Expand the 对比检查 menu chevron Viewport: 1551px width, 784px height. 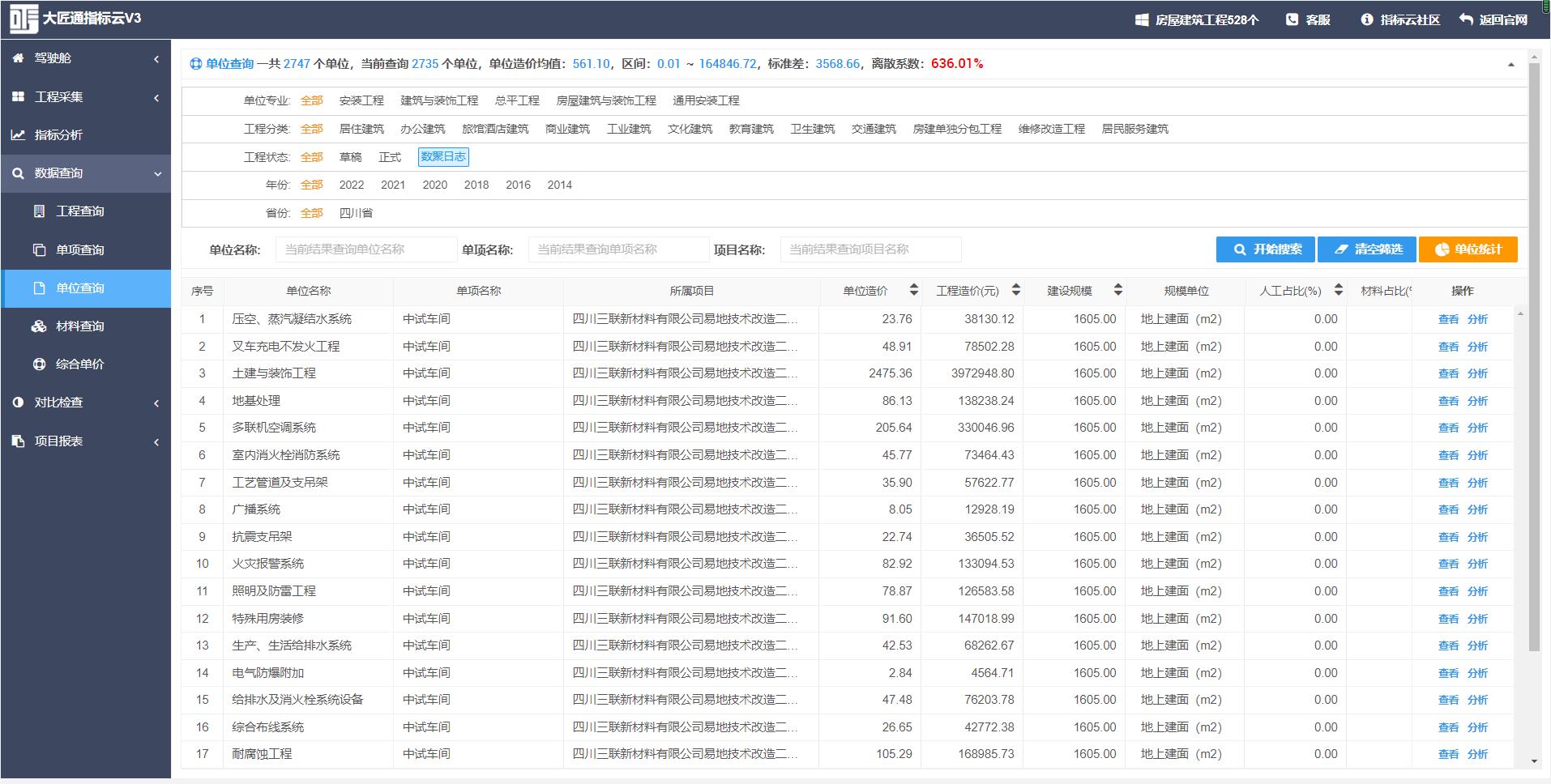point(156,403)
